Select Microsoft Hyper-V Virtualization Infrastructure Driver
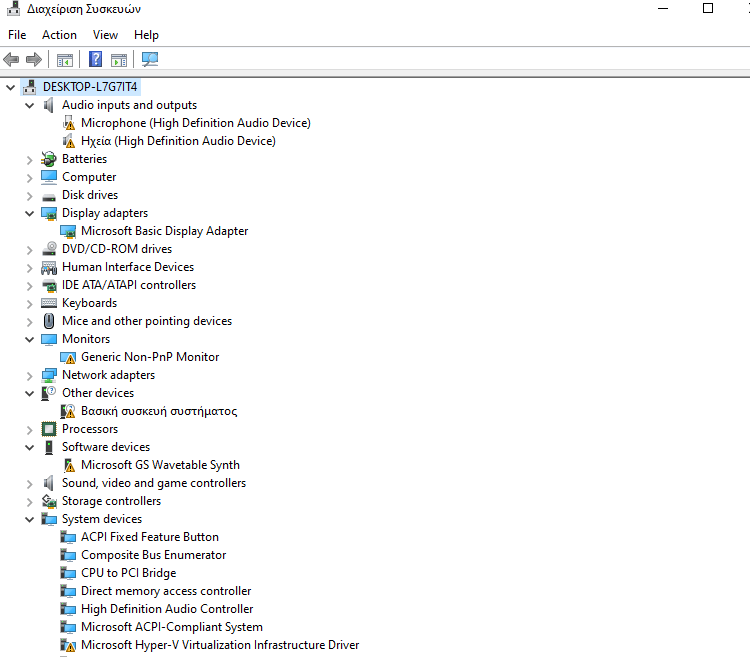 coord(220,645)
